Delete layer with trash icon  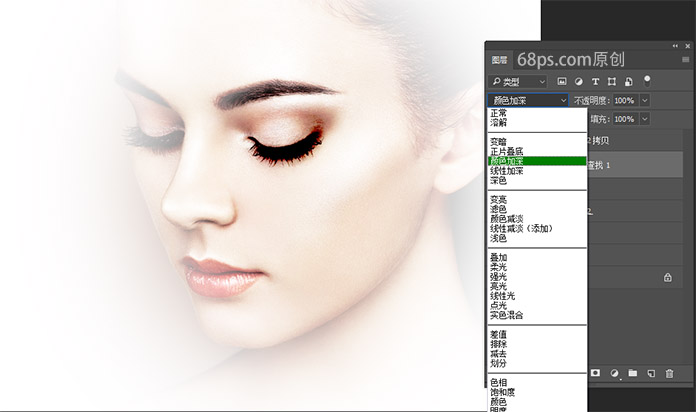(669, 373)
